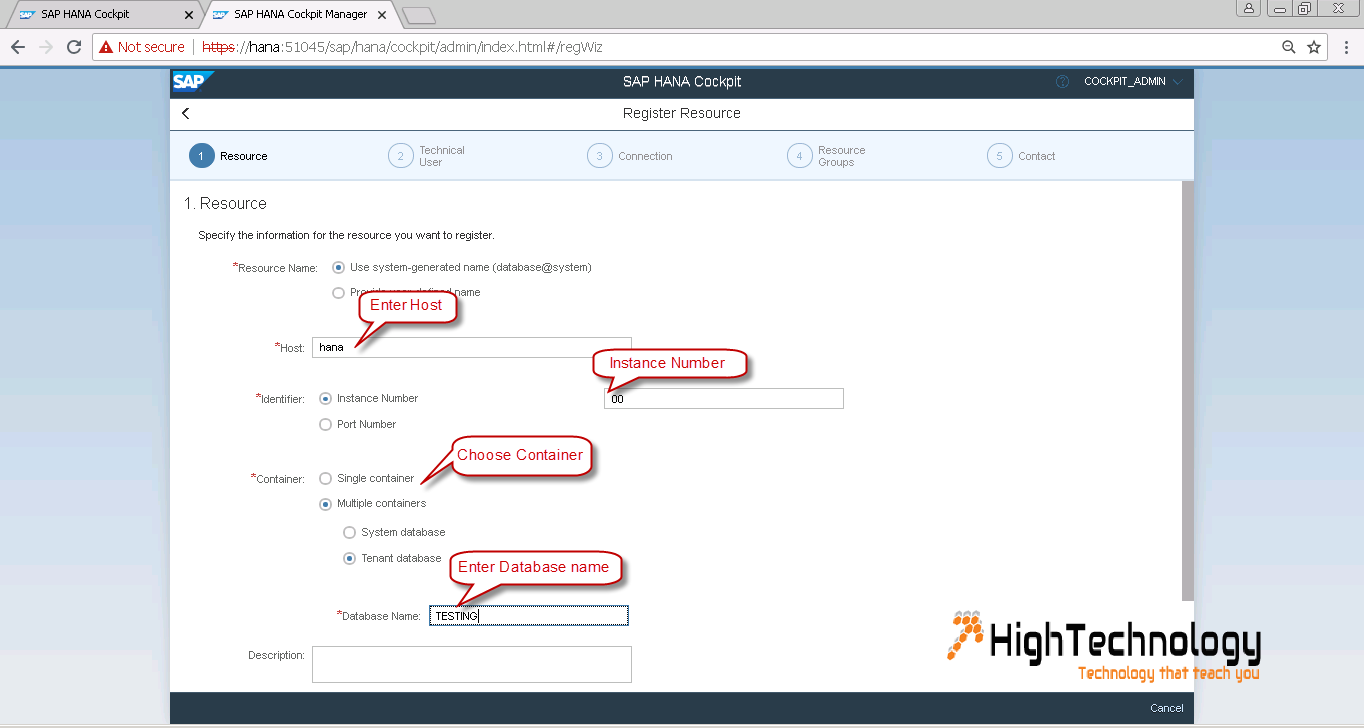This screenshot has width=1364, height=728.
Task: Click the Database Name field containing TESTING
Action: click(529, 616)
